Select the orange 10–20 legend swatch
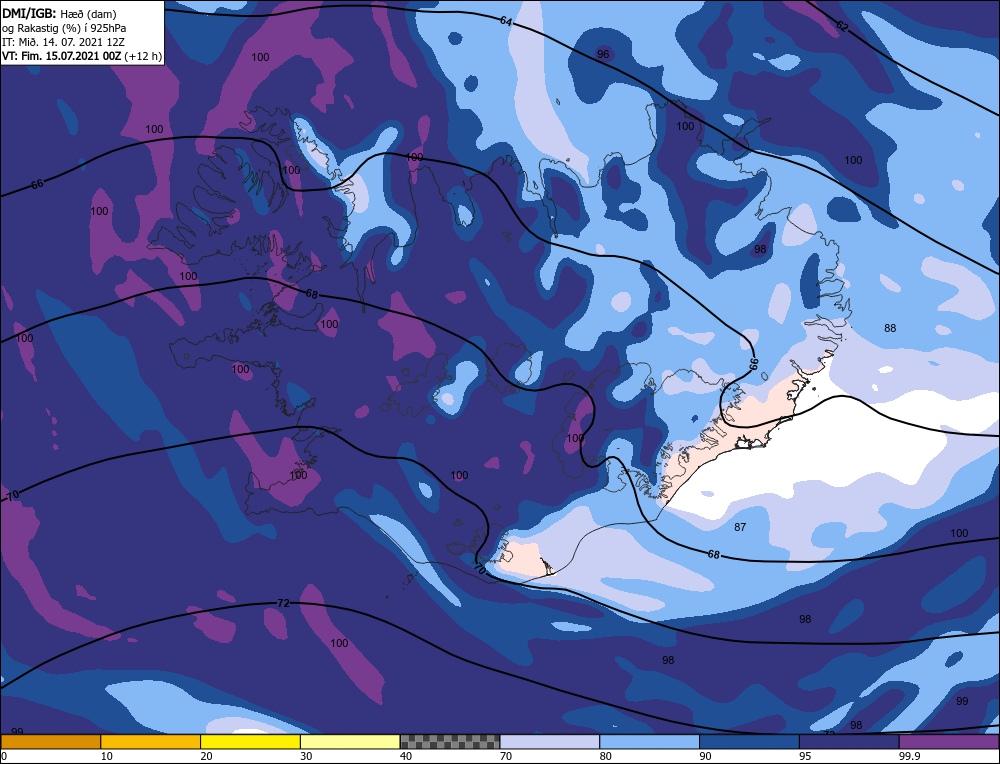Screen dimensions: 1000x764 [x=151, y=741]
